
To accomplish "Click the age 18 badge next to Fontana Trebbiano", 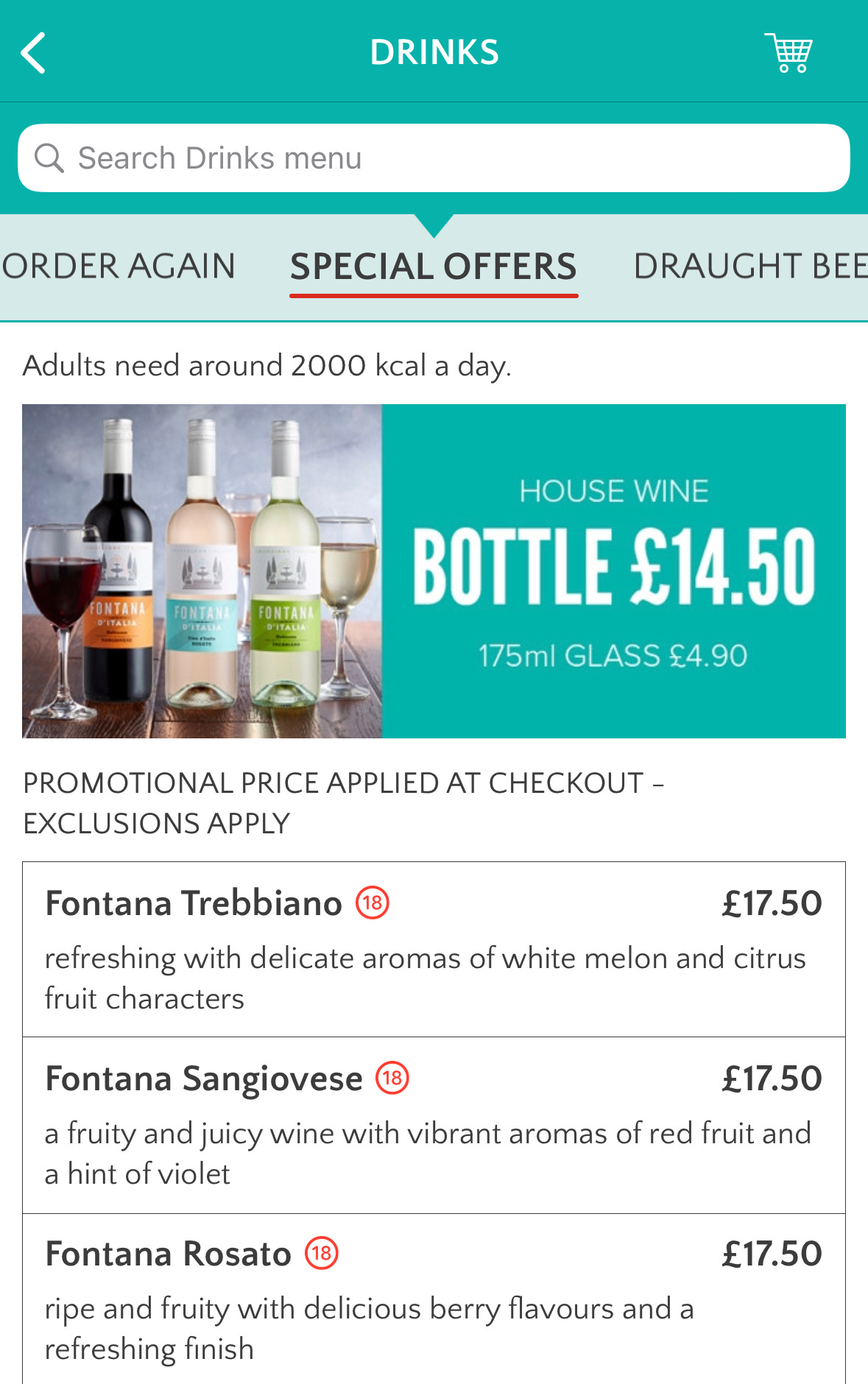I will [373, 902].
